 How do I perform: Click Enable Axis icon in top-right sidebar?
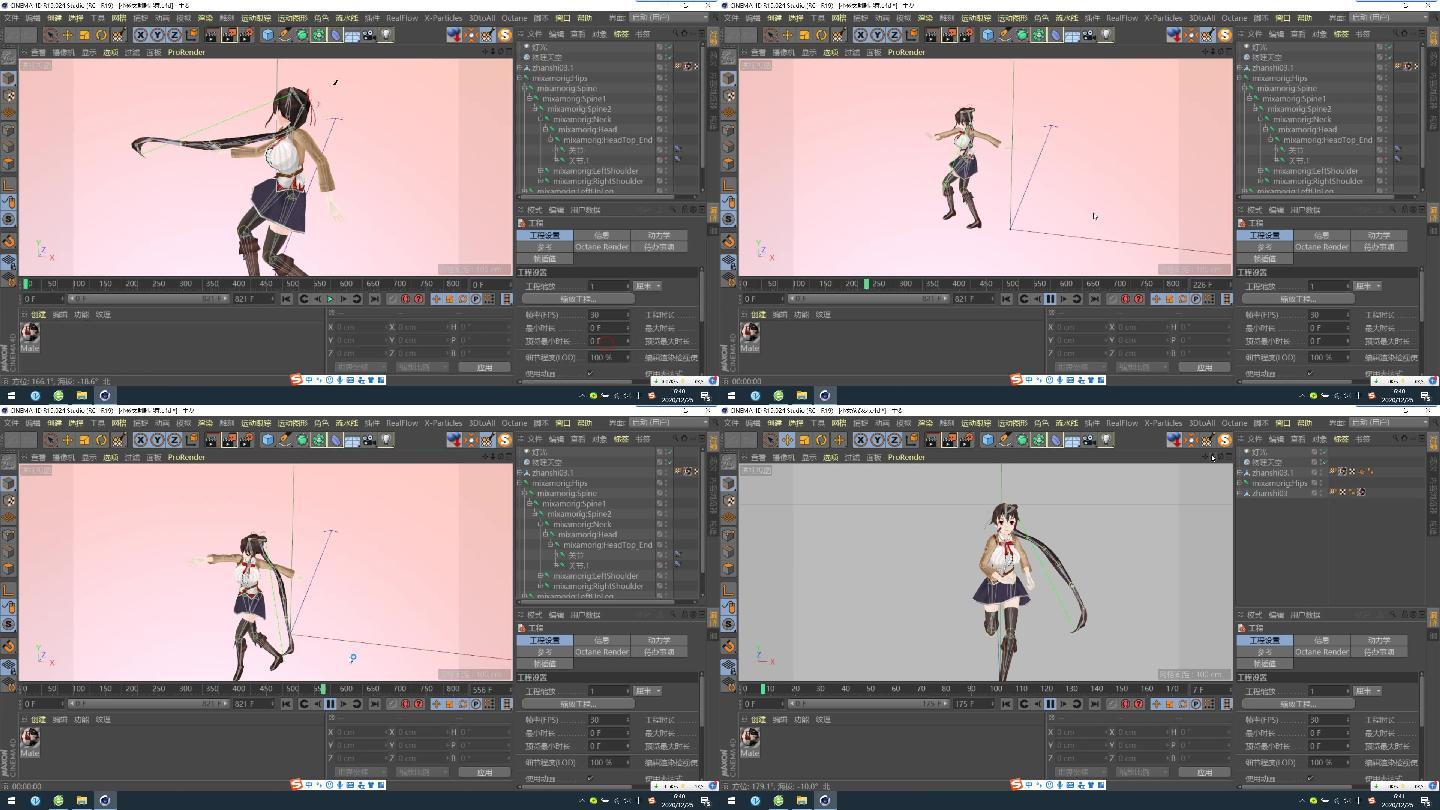pos(729,185)
